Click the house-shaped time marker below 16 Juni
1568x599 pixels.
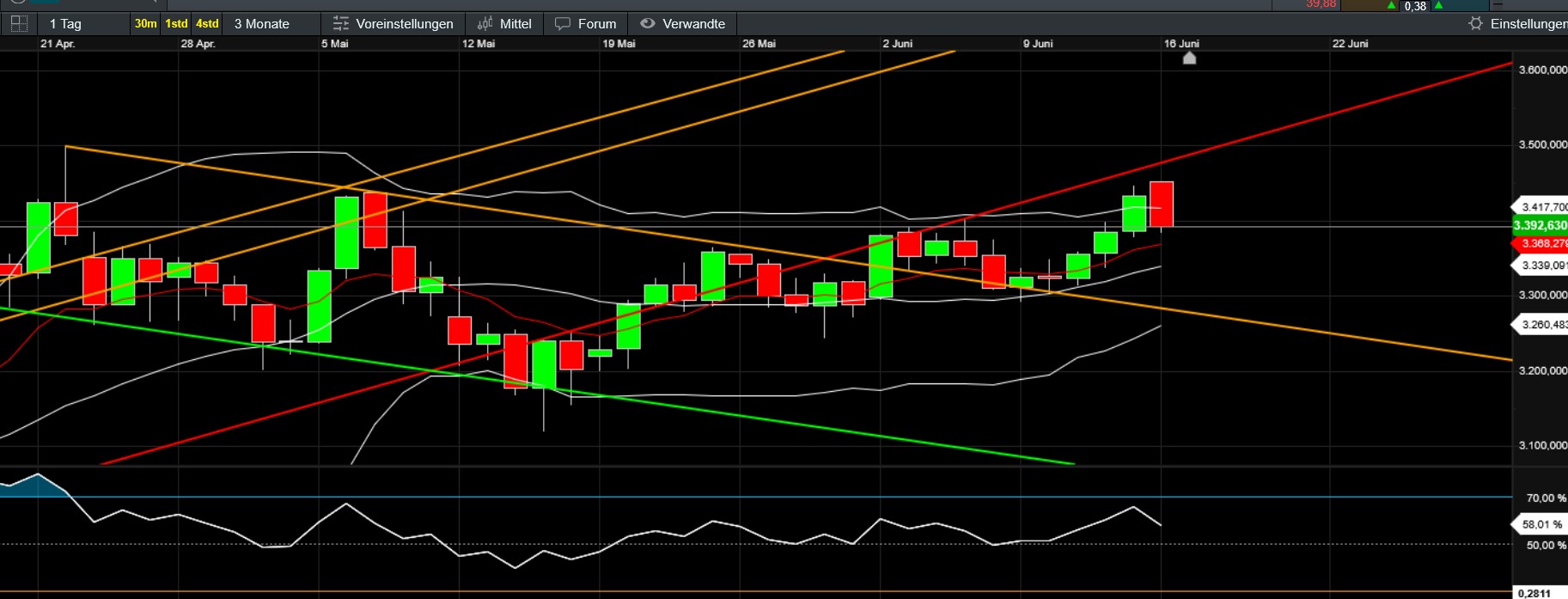(x=1189, y=58)
